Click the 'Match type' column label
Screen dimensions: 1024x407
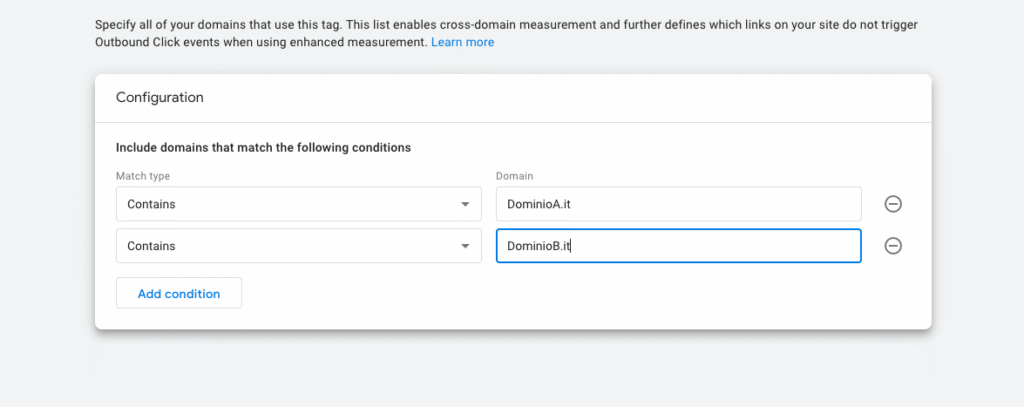(x=143, y=176)
